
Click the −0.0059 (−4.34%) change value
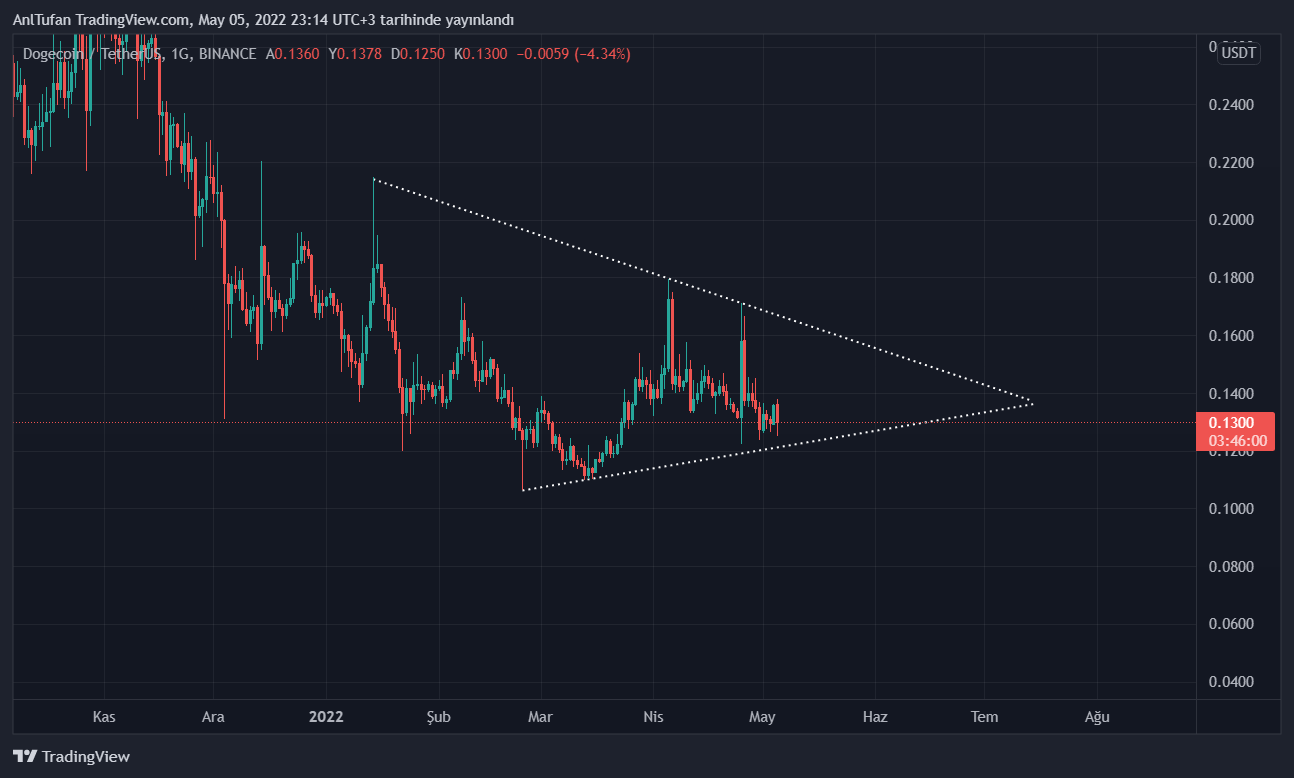click(x=573, y=54)
